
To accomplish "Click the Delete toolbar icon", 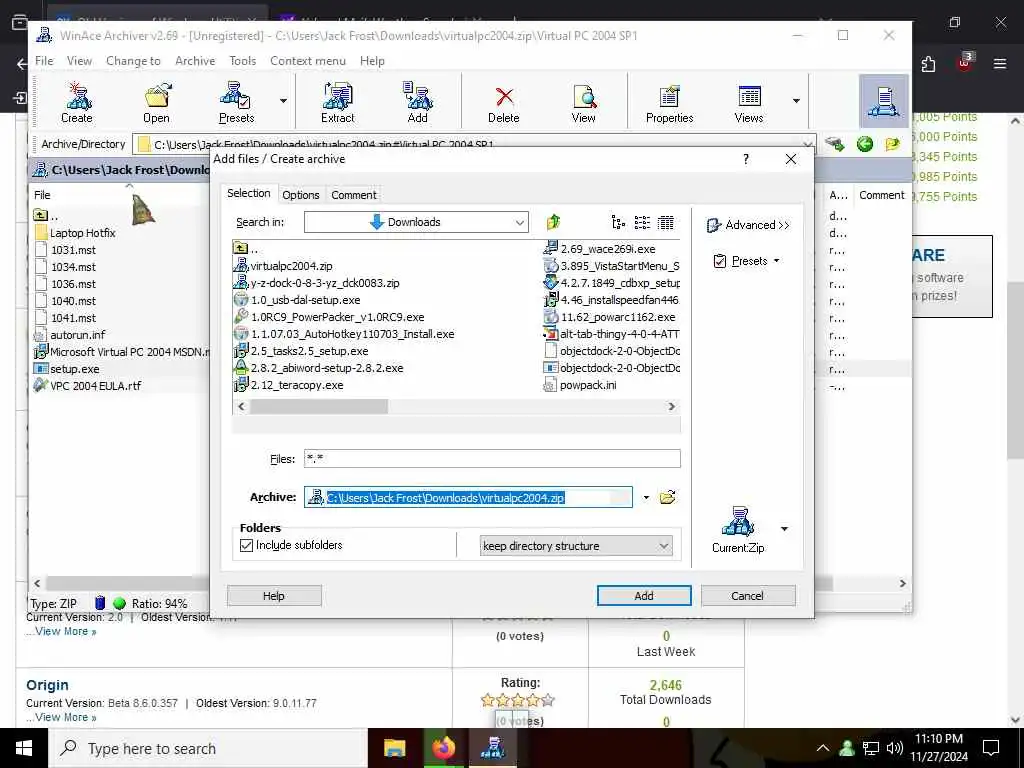I will [504, 102].
